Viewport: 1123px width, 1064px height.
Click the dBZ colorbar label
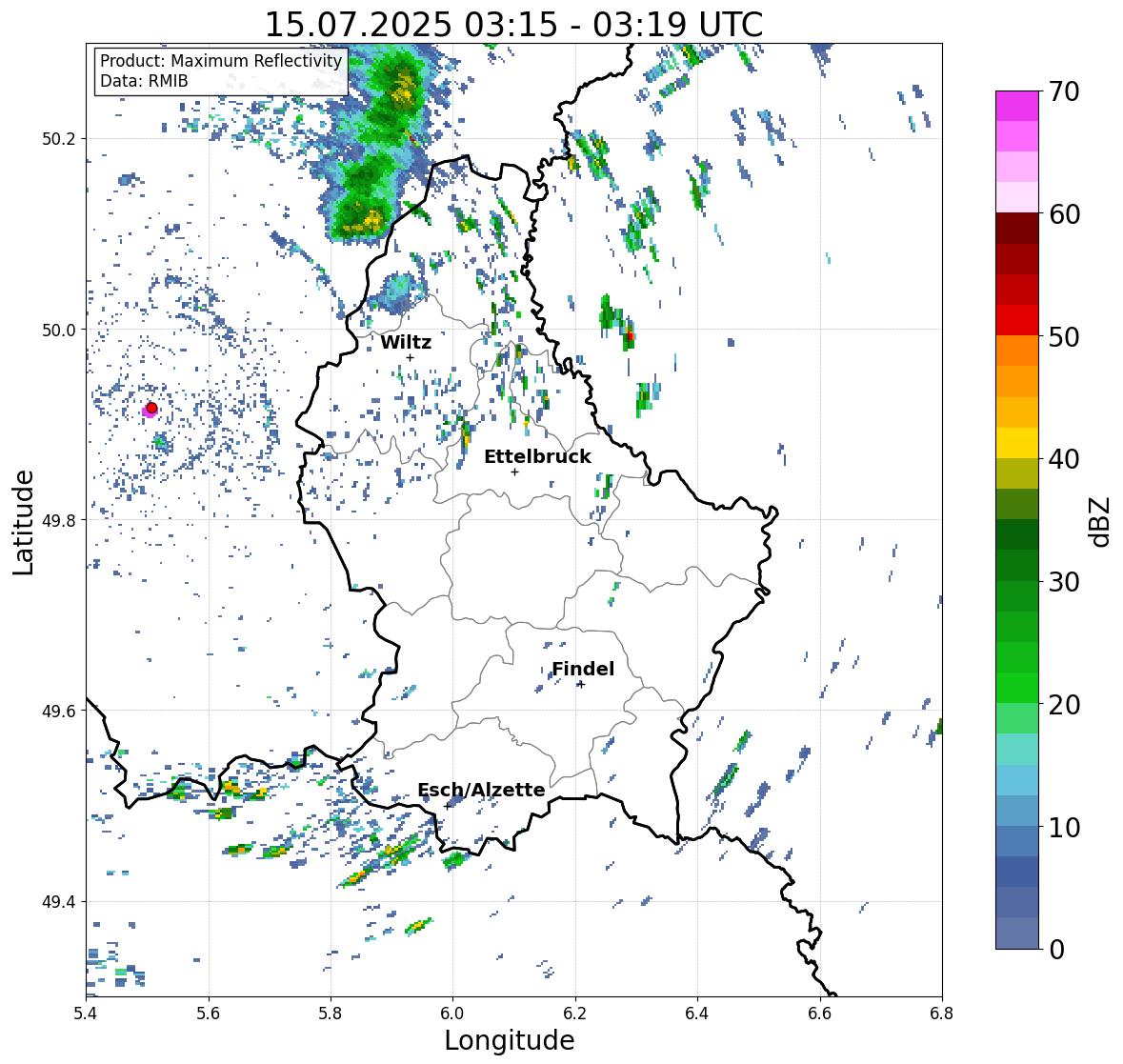1101,522
